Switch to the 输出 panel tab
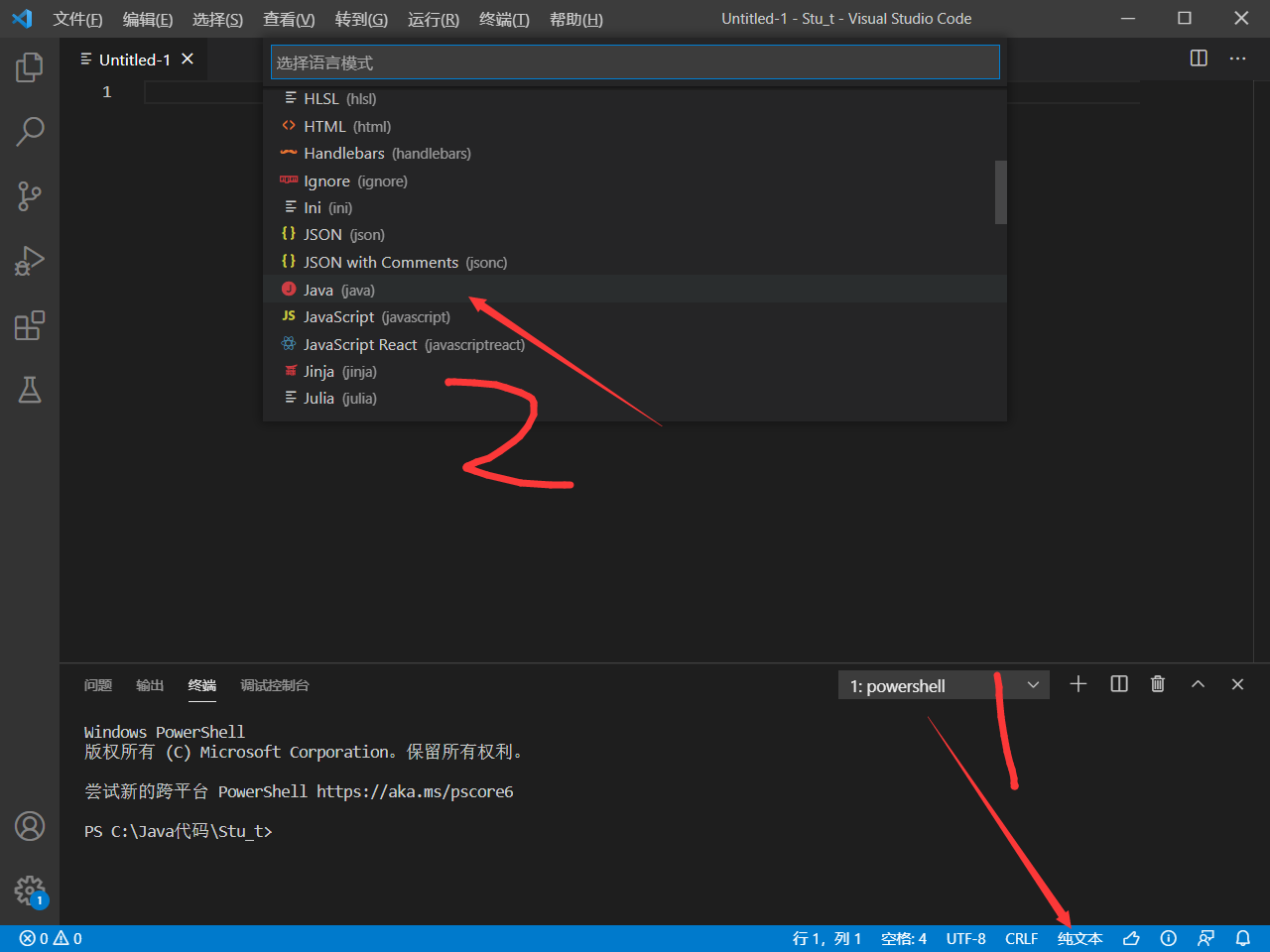This screenshot has height=952, width=1270. (x=150, y=685)
